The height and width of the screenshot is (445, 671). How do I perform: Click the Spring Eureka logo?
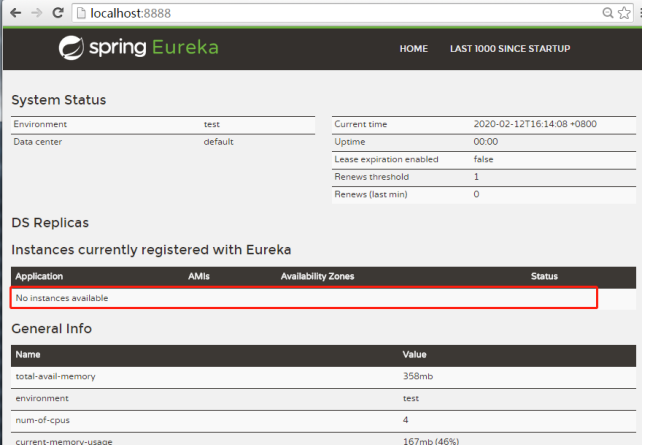pyautogui.click(x=139, y=47)
